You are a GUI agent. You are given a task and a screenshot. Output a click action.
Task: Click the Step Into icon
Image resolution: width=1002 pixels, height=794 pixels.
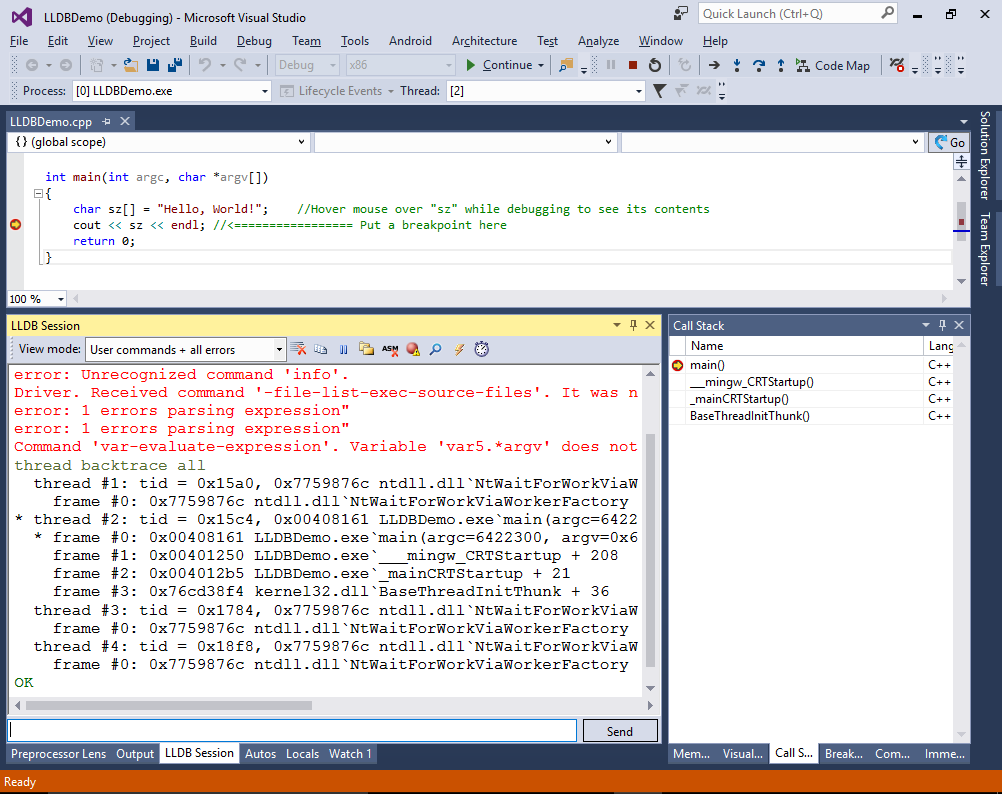[737, 65]
